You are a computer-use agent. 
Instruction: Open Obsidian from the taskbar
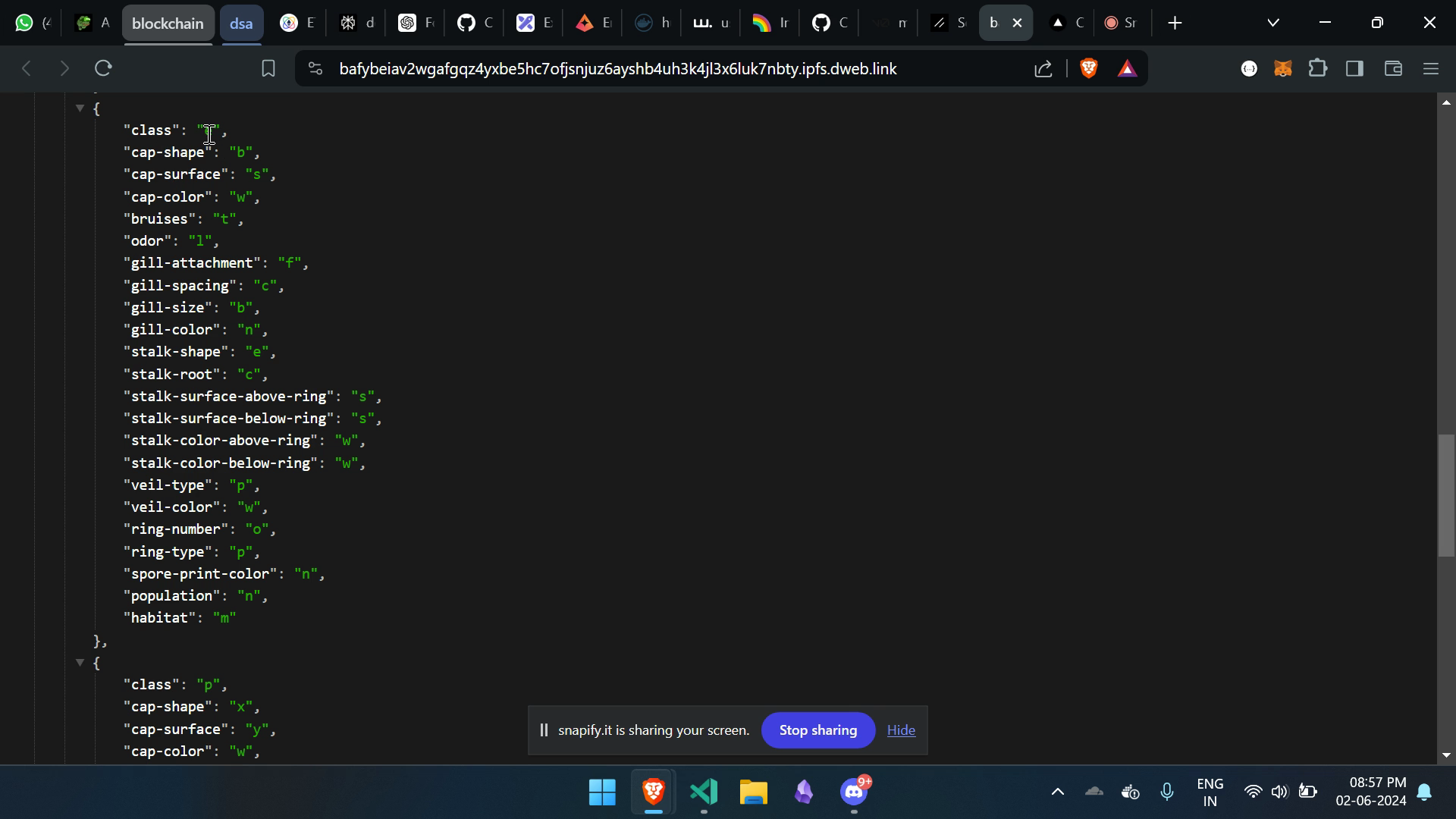click(x=804, y=792)
